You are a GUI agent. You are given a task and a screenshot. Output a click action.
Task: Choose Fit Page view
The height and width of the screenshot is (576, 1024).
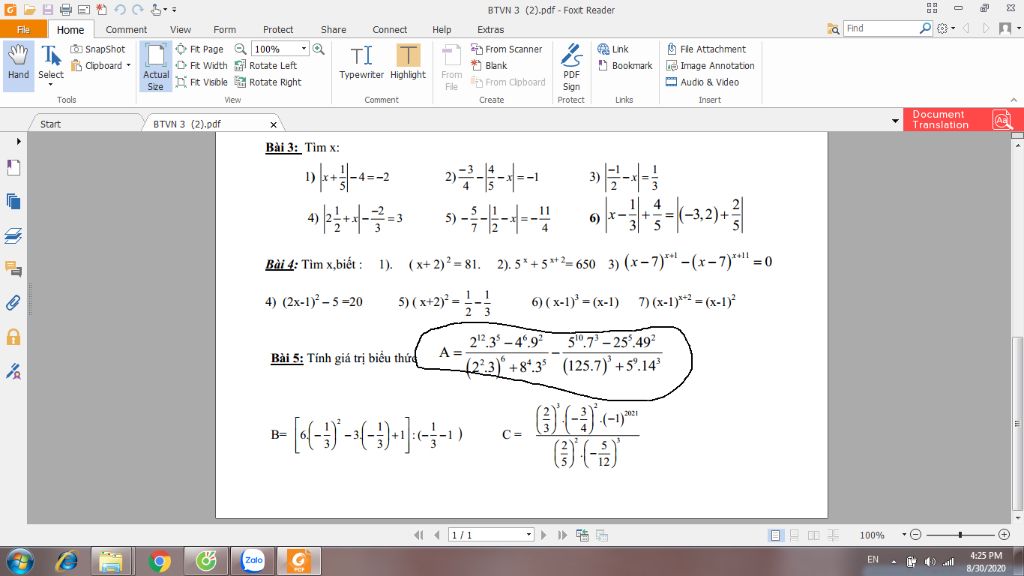coord(200,49)
